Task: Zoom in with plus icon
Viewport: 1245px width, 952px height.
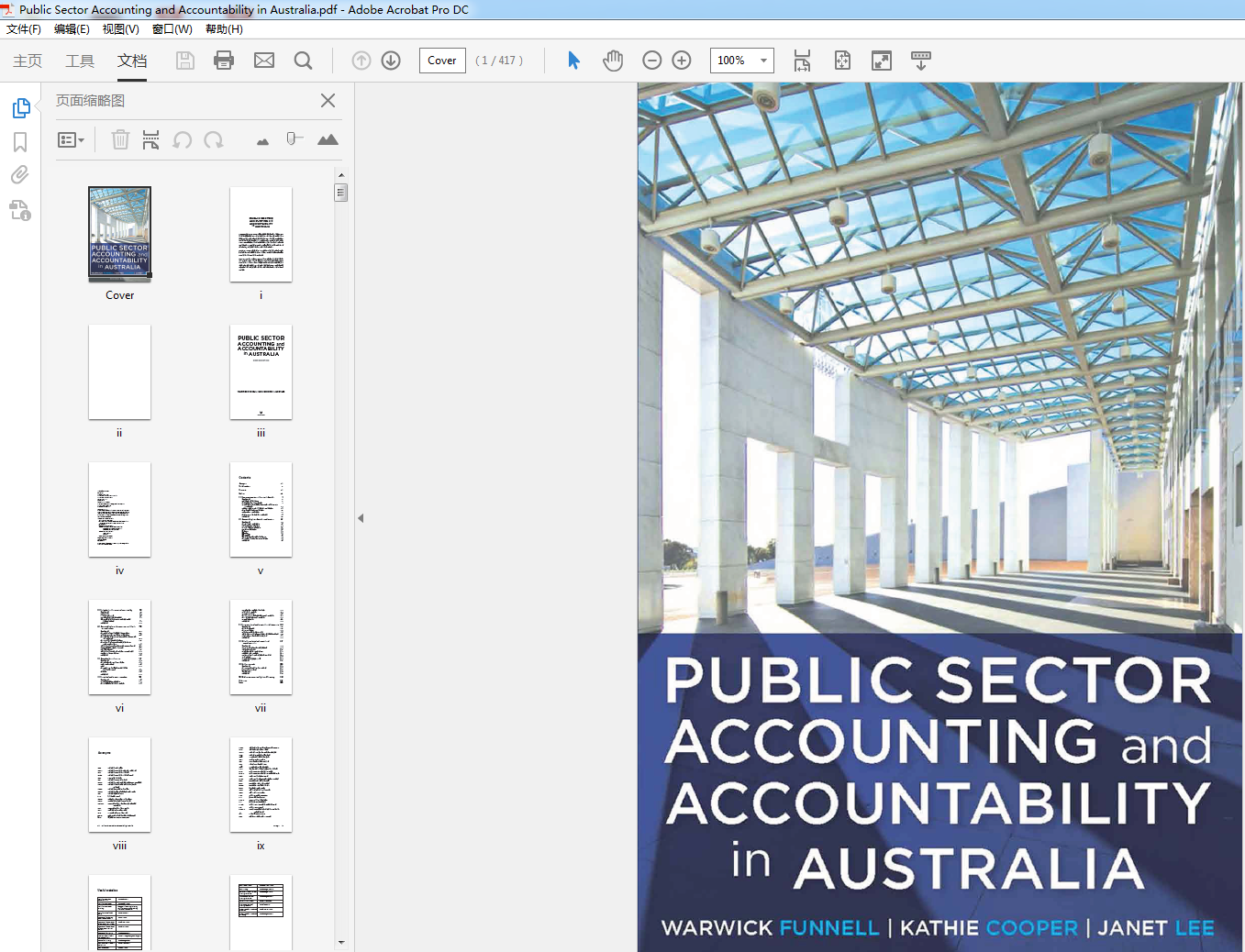Action: click(682, 61)
